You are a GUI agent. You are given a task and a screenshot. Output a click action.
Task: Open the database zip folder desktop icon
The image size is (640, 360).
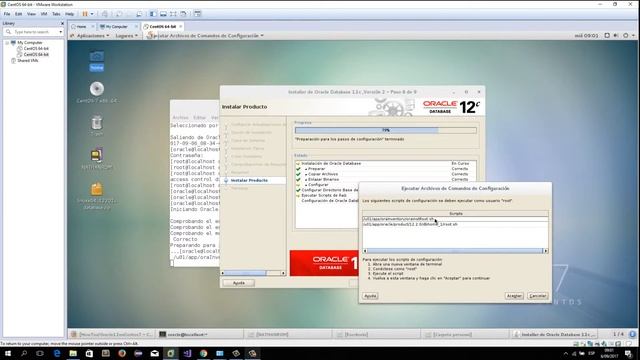97,196
